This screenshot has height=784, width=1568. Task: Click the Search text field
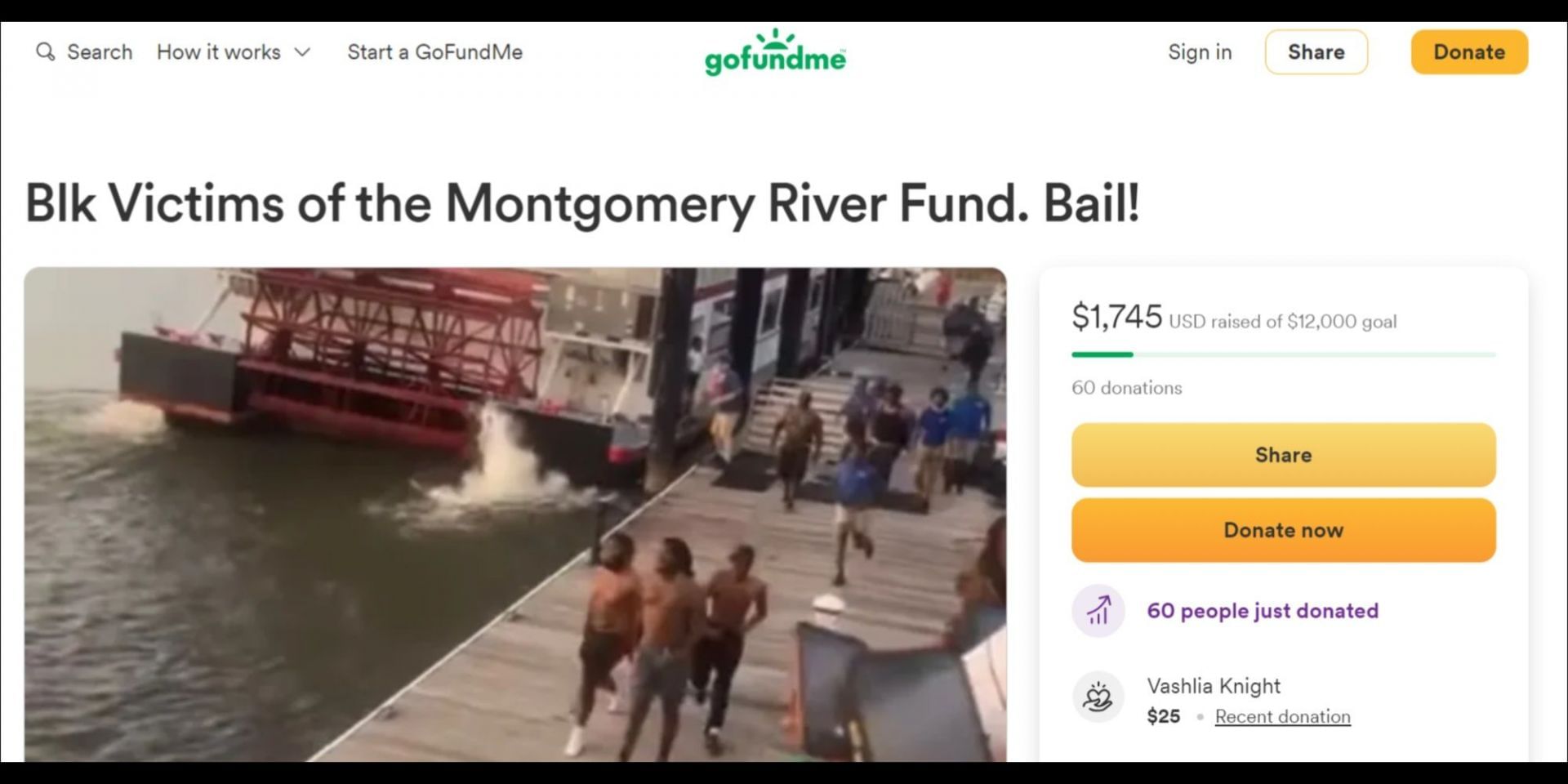100,52
